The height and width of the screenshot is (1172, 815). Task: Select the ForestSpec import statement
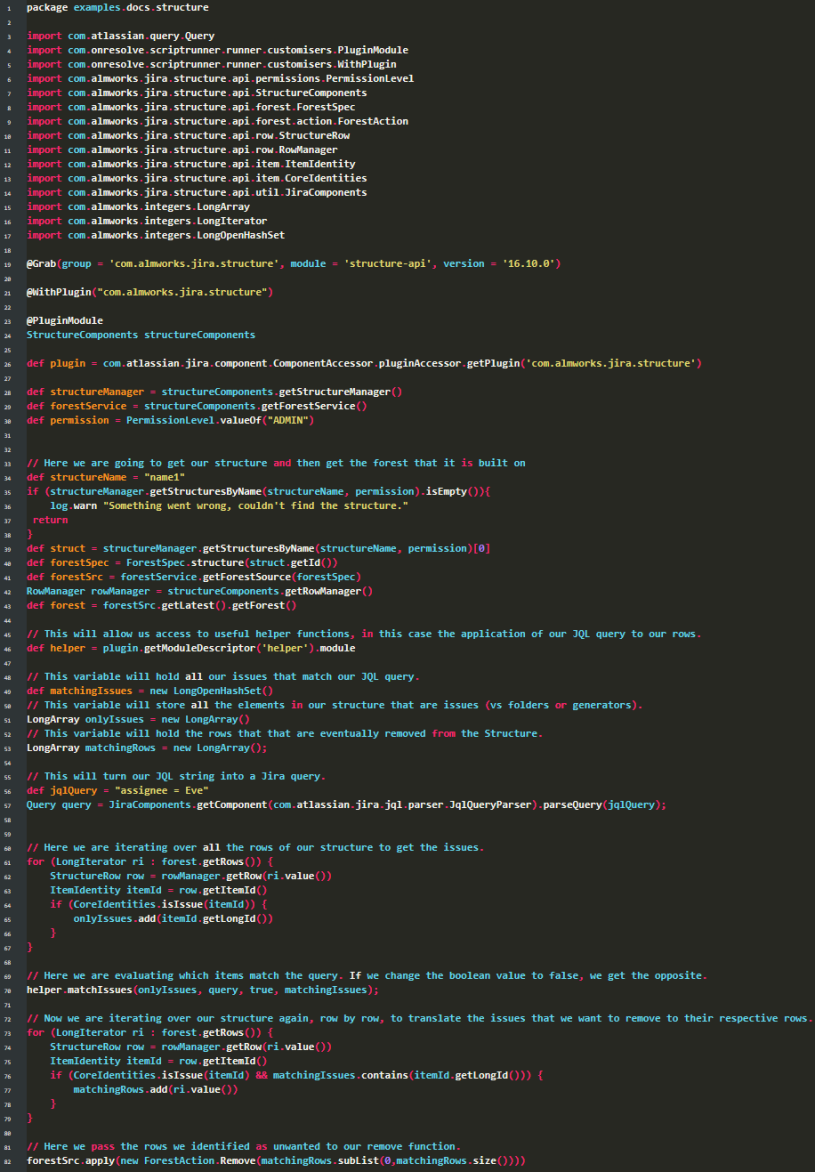tap(191, 107)
